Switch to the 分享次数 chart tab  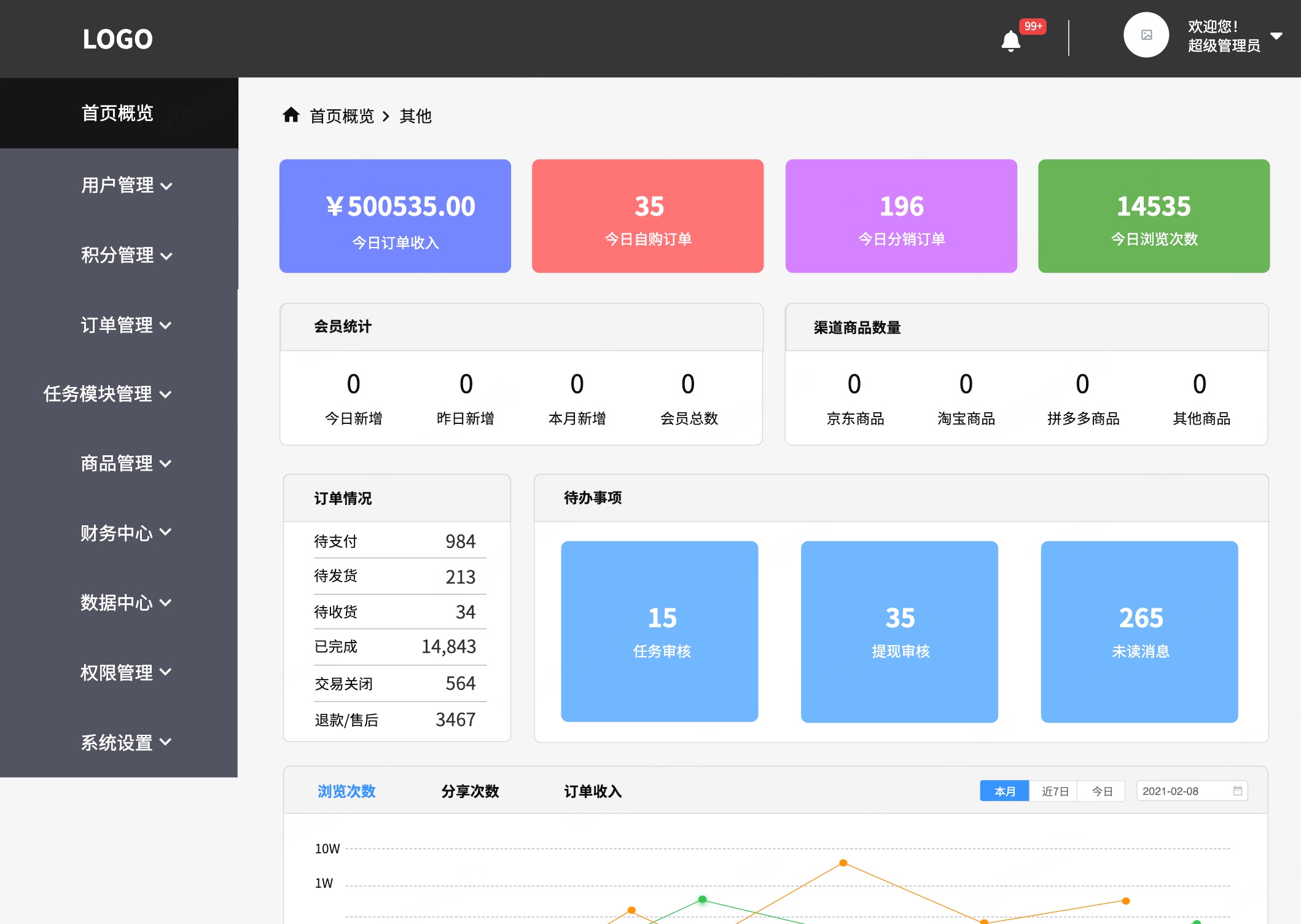point(470,791)
